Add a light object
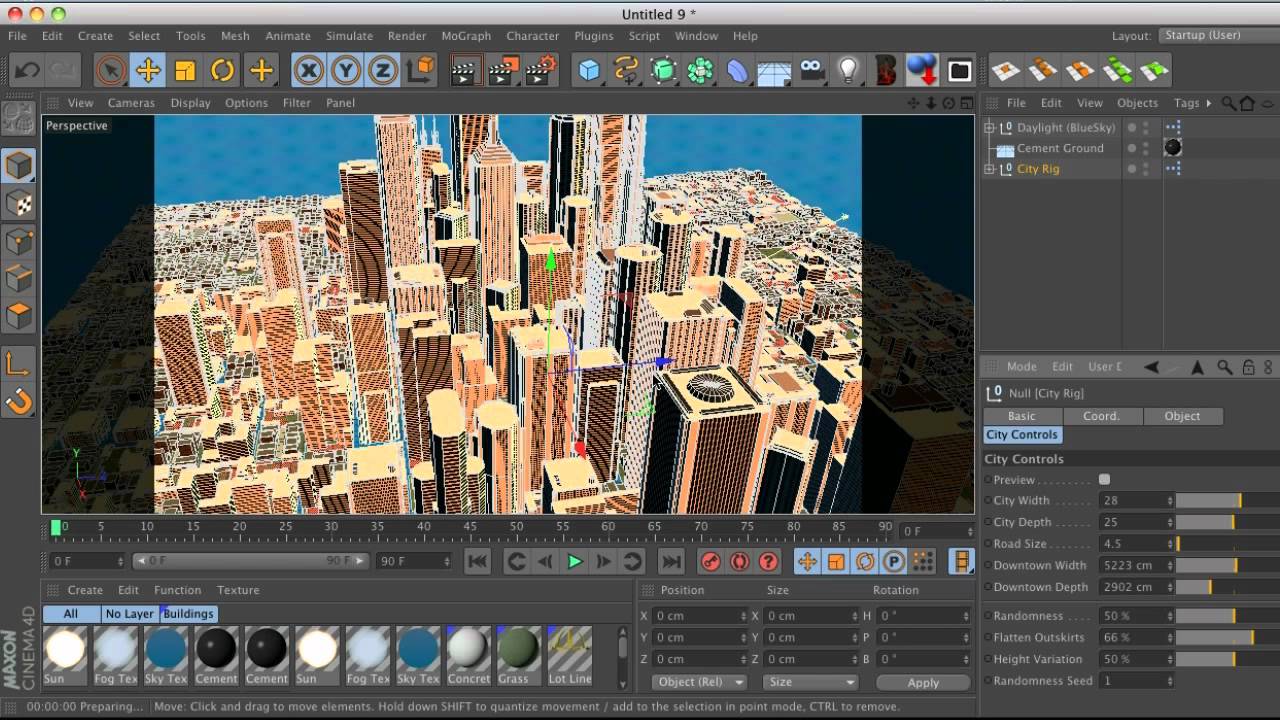This screenshot has height=720, width=1280. (x=849, y=70)
